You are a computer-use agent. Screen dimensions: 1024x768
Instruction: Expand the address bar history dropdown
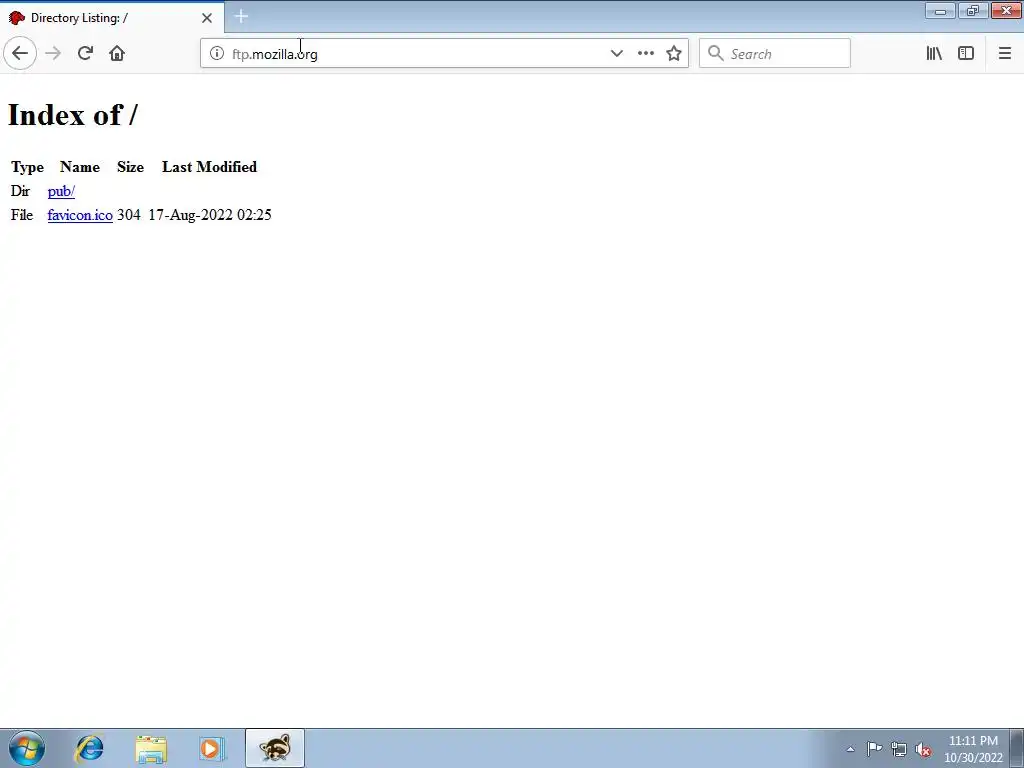click(x=616, y=53)
